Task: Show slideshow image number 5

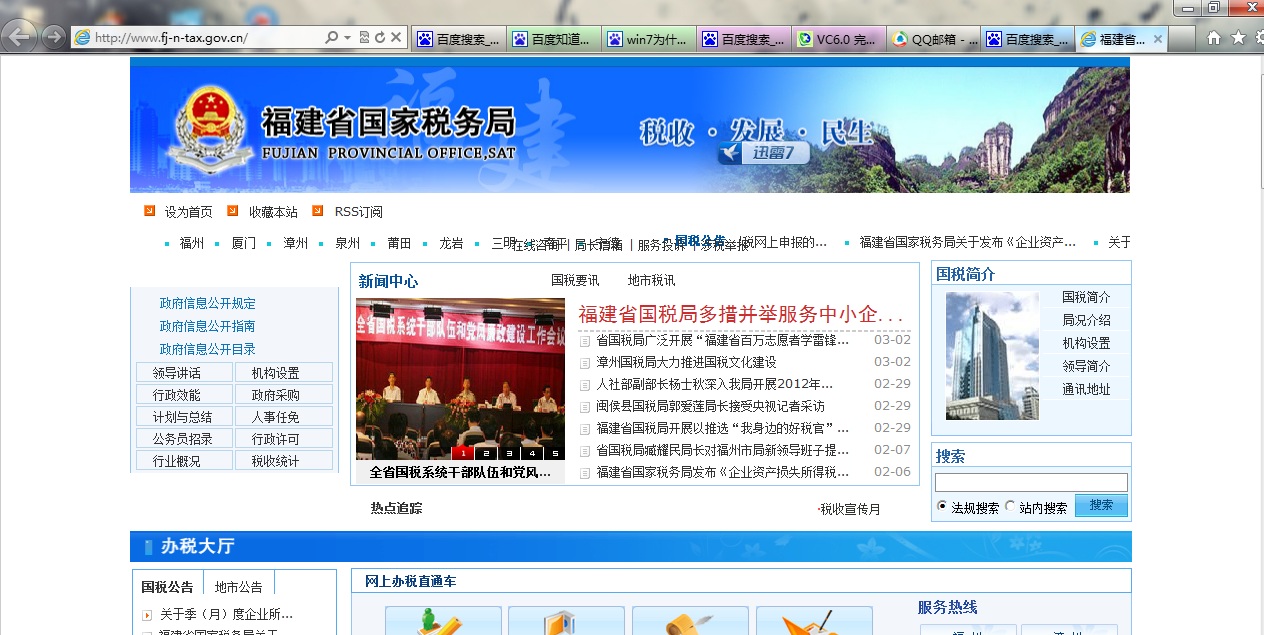Action: (x=555, y=453)
